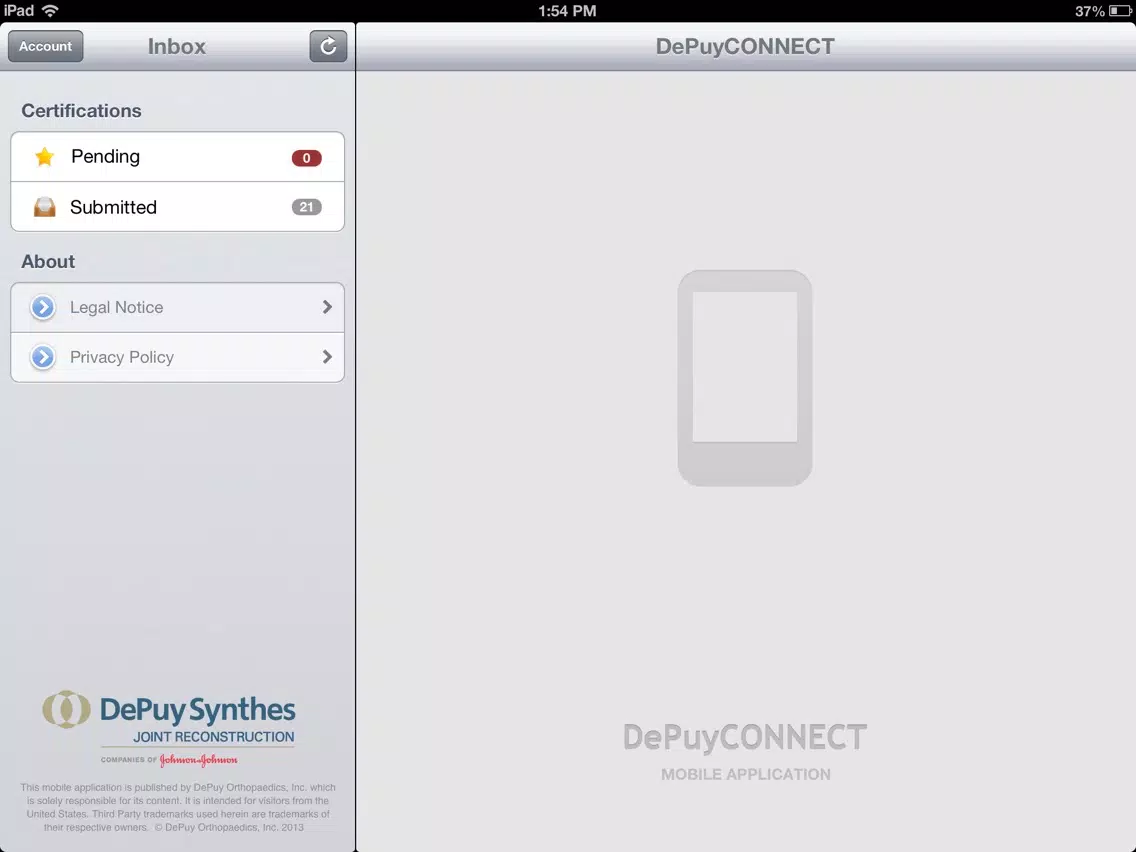Open the Submitted certifications row
Image resolution: width=1136 pixels, height=852 pixels.
178,207
